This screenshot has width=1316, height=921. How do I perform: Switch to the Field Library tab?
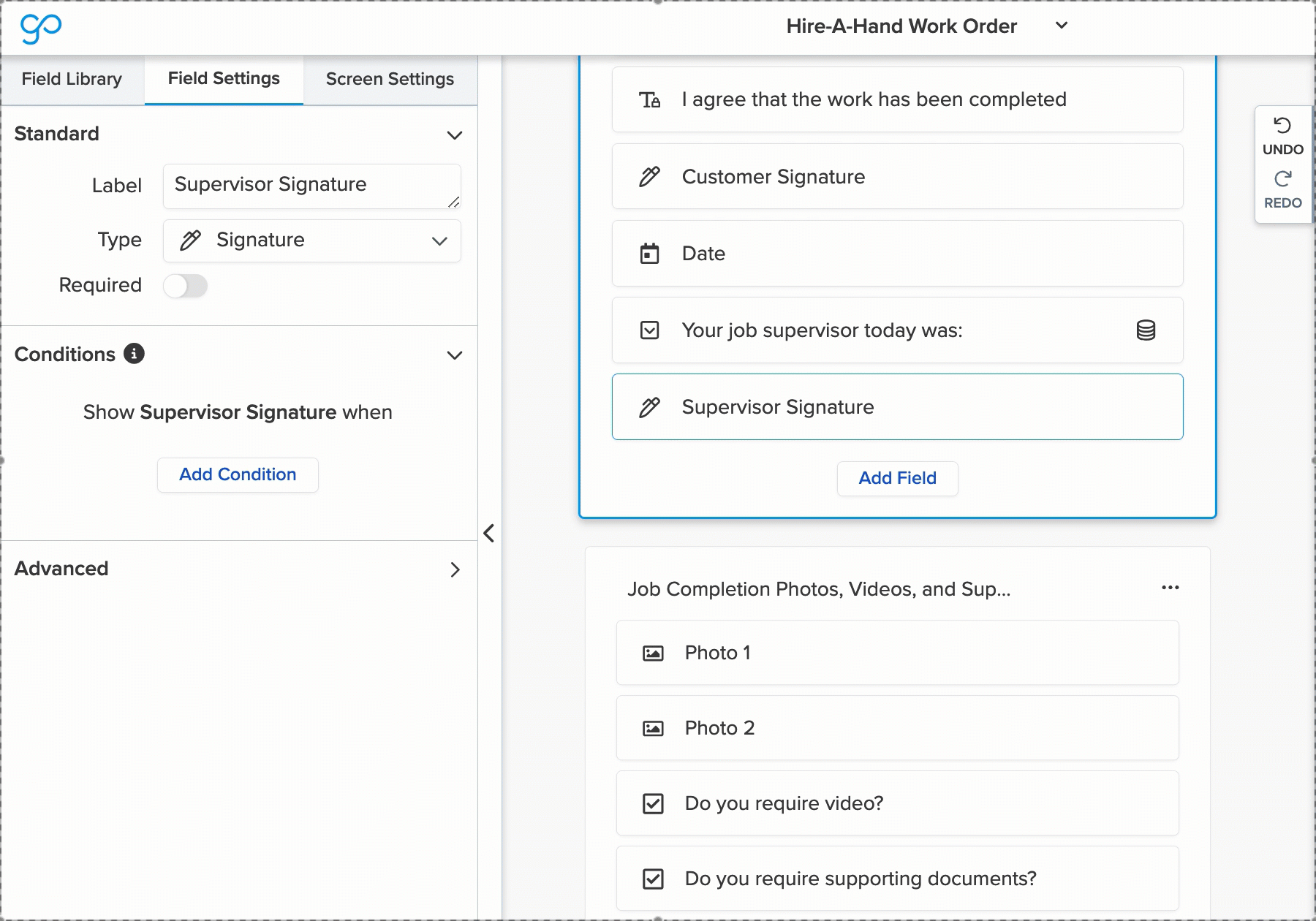click(72, 79)
